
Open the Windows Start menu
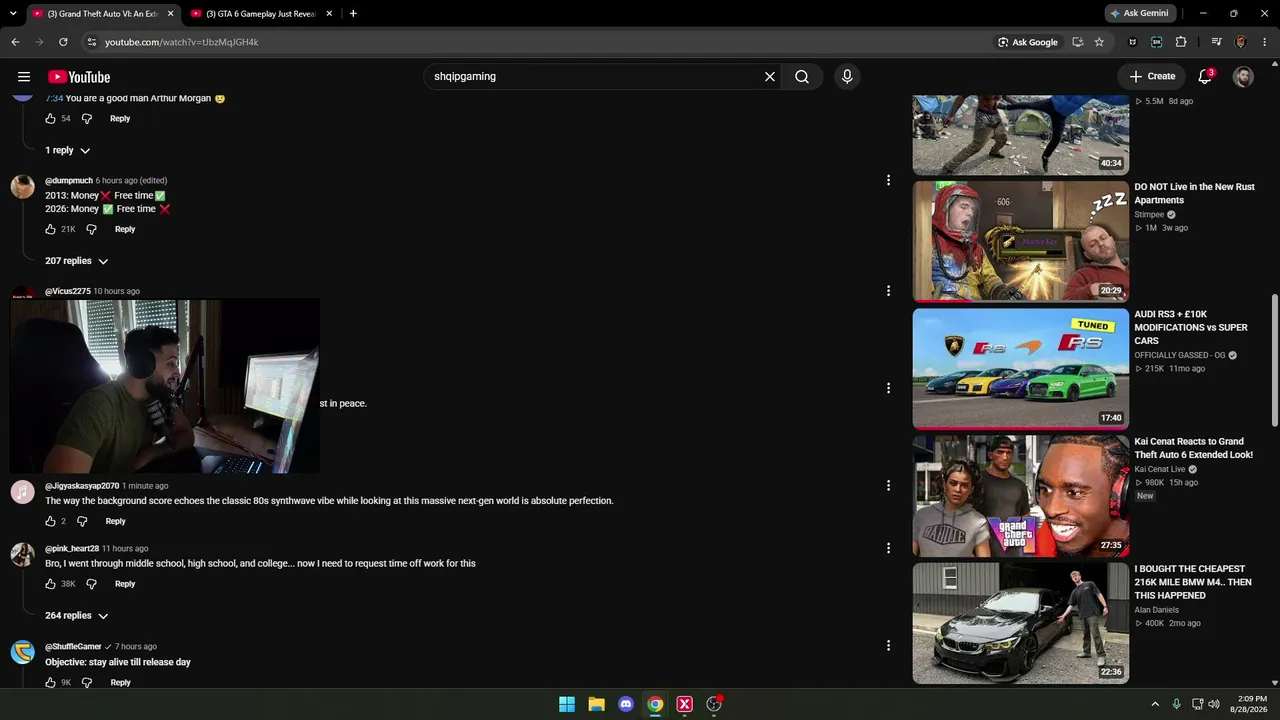567,704
